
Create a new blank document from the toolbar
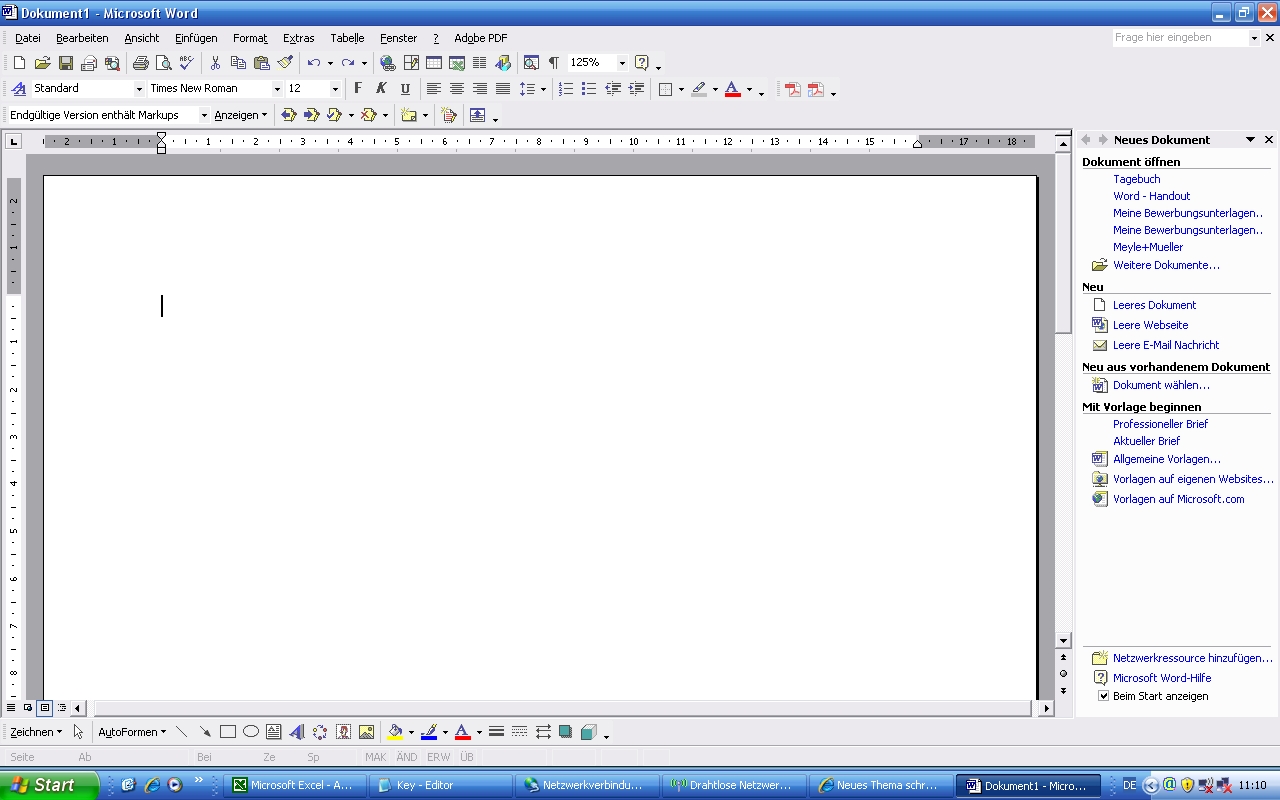pos(19,63)
